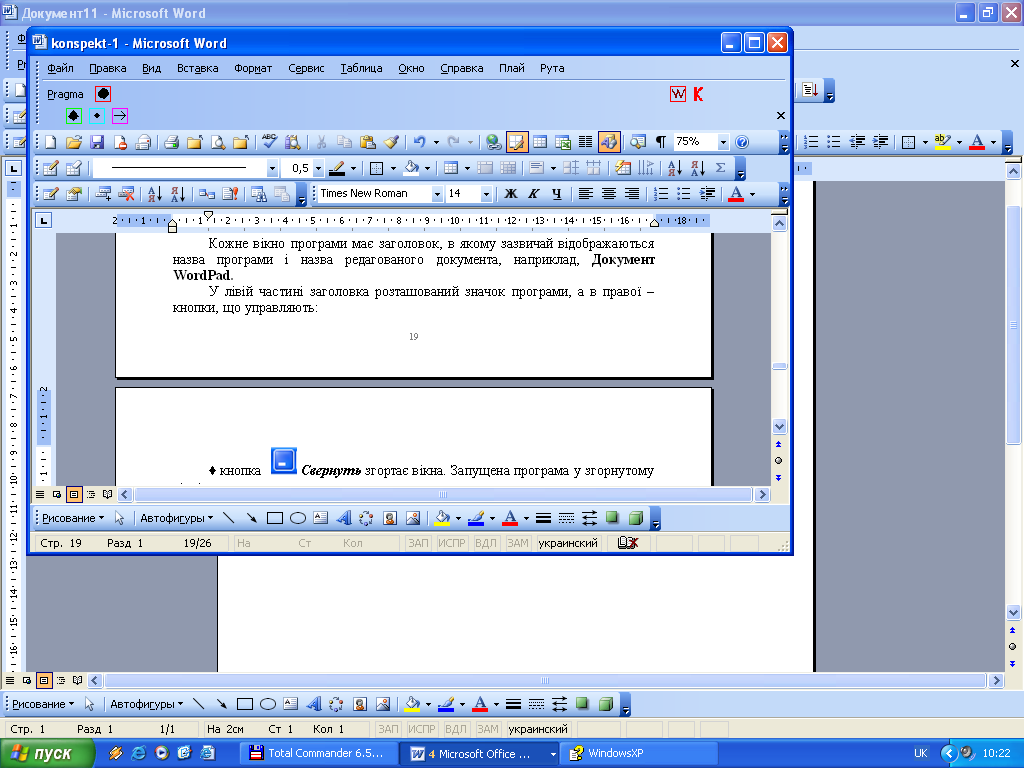
Task: Cut selection with scissors icon
Action: click(321, 142)
